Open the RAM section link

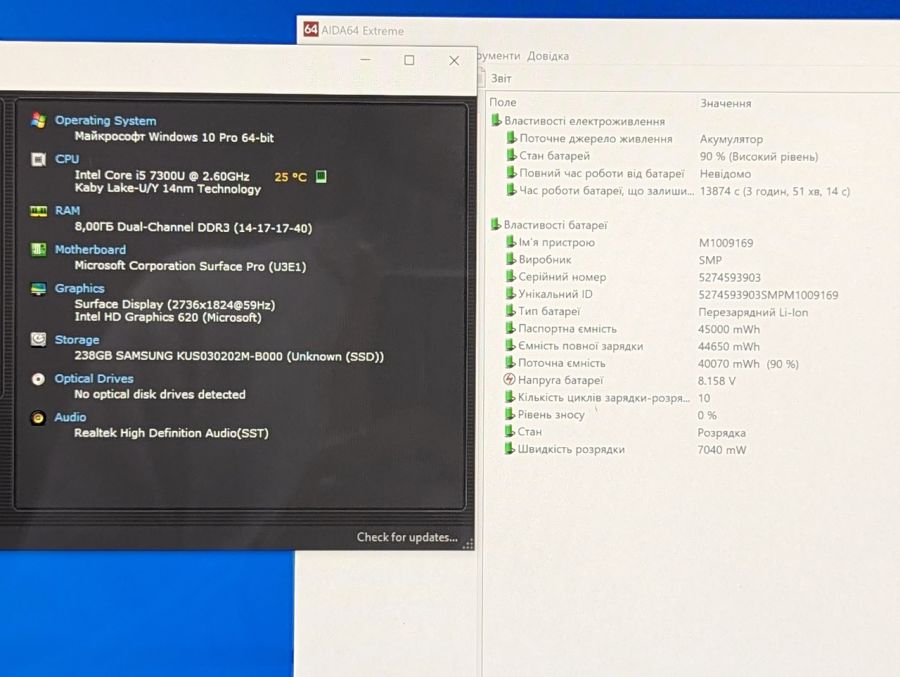(68, 211)
